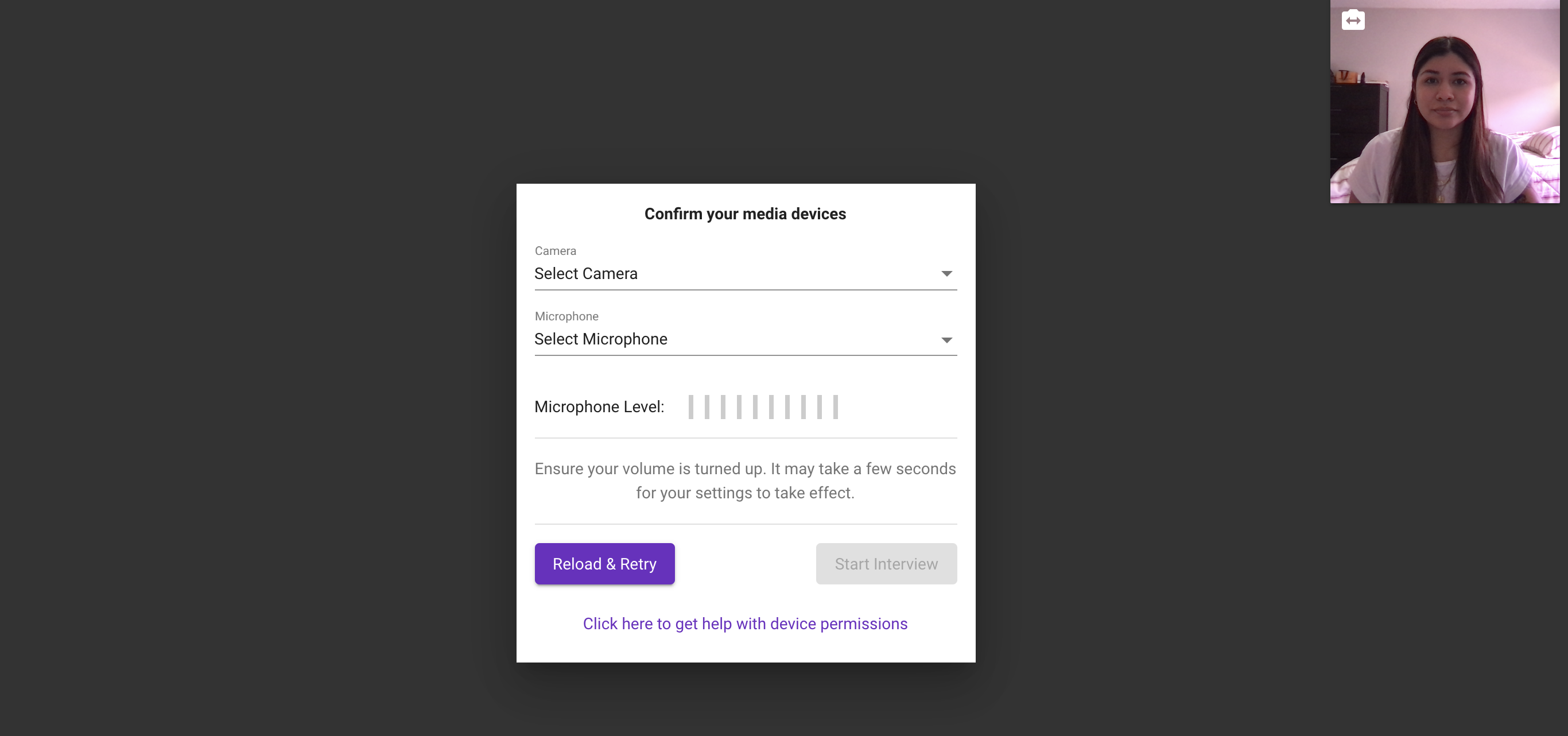Click the last microphone level bar
This screenshot has height=736, width=1568.
point(835,406)
